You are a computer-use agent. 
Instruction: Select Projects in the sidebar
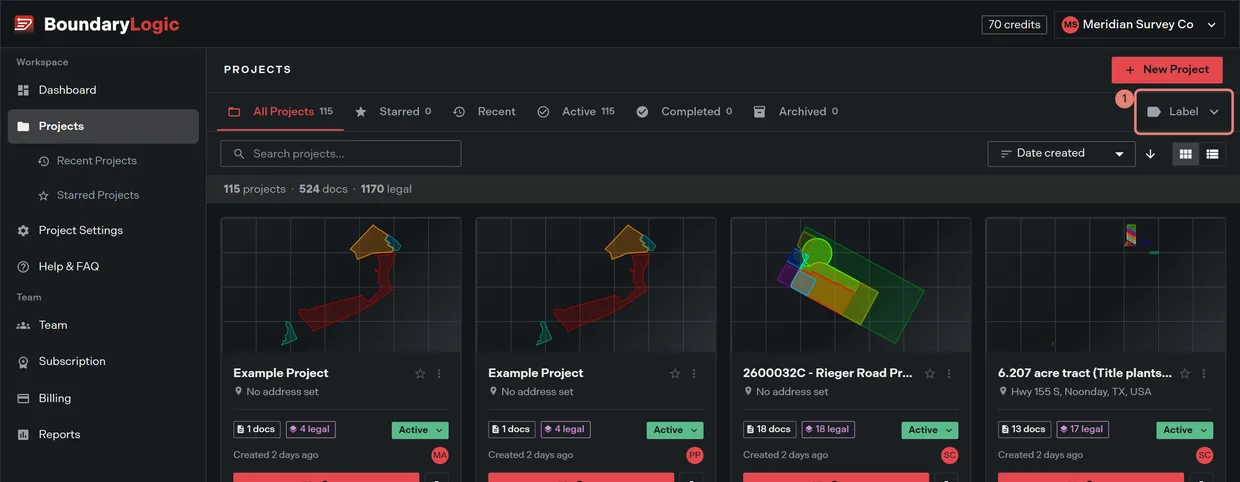click(x=103, y=126)
